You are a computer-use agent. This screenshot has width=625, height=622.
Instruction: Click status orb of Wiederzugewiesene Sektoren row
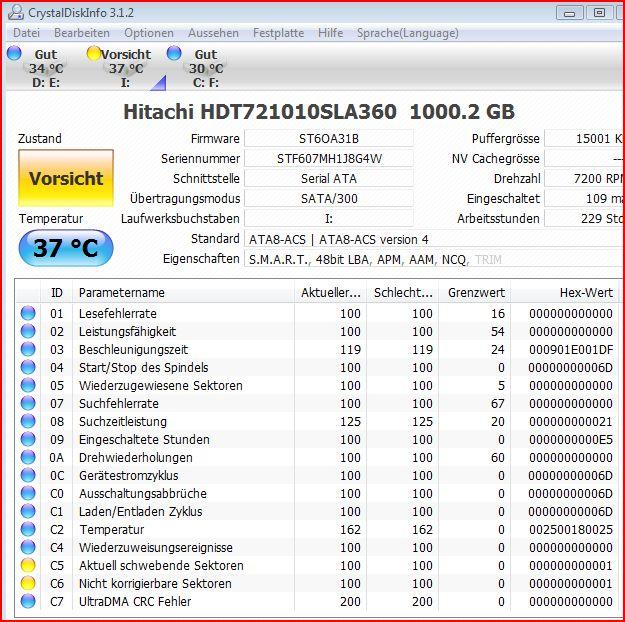(28, 385)
